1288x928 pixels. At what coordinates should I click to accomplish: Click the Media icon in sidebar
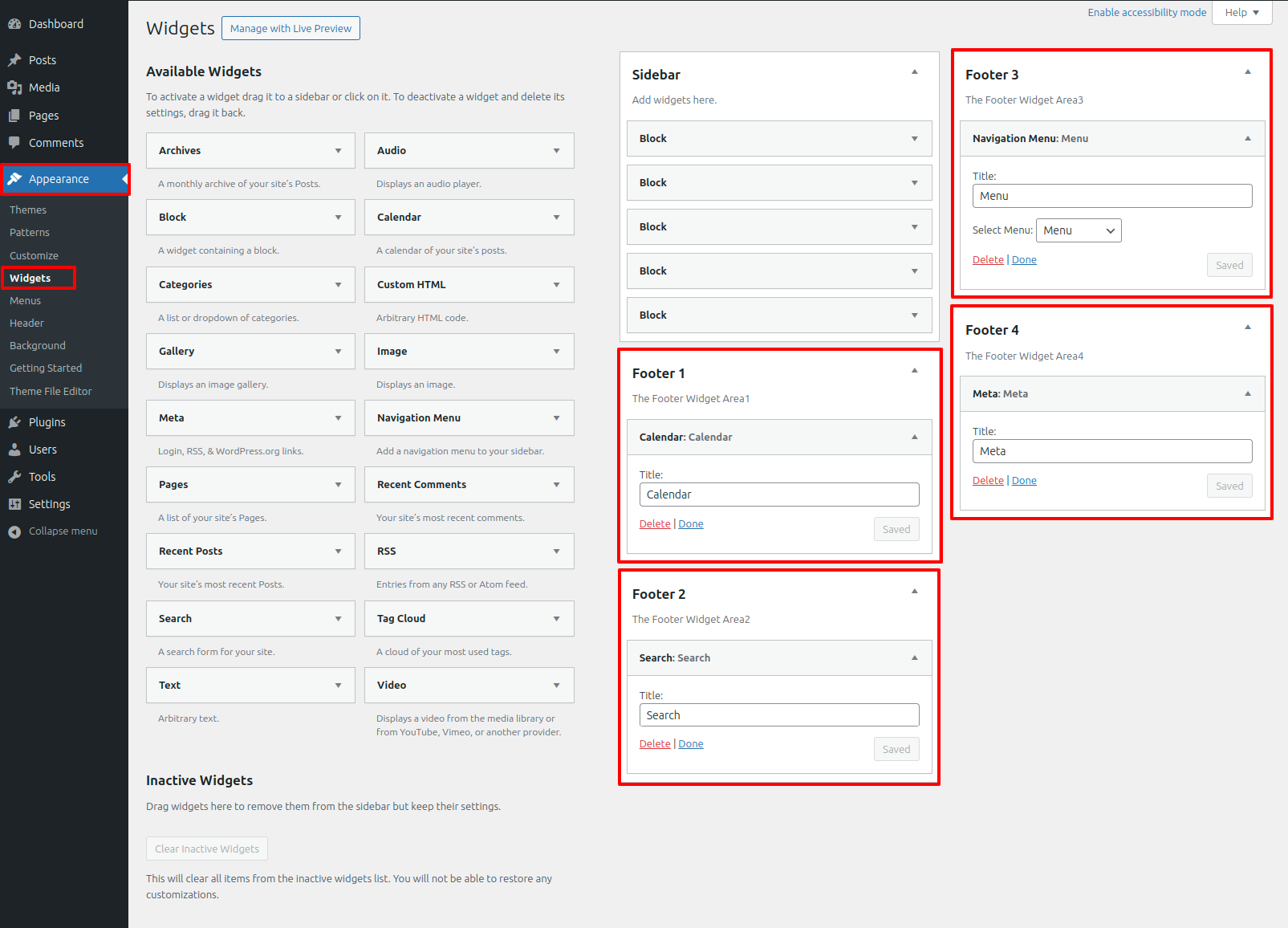click(x=14, y=88)
